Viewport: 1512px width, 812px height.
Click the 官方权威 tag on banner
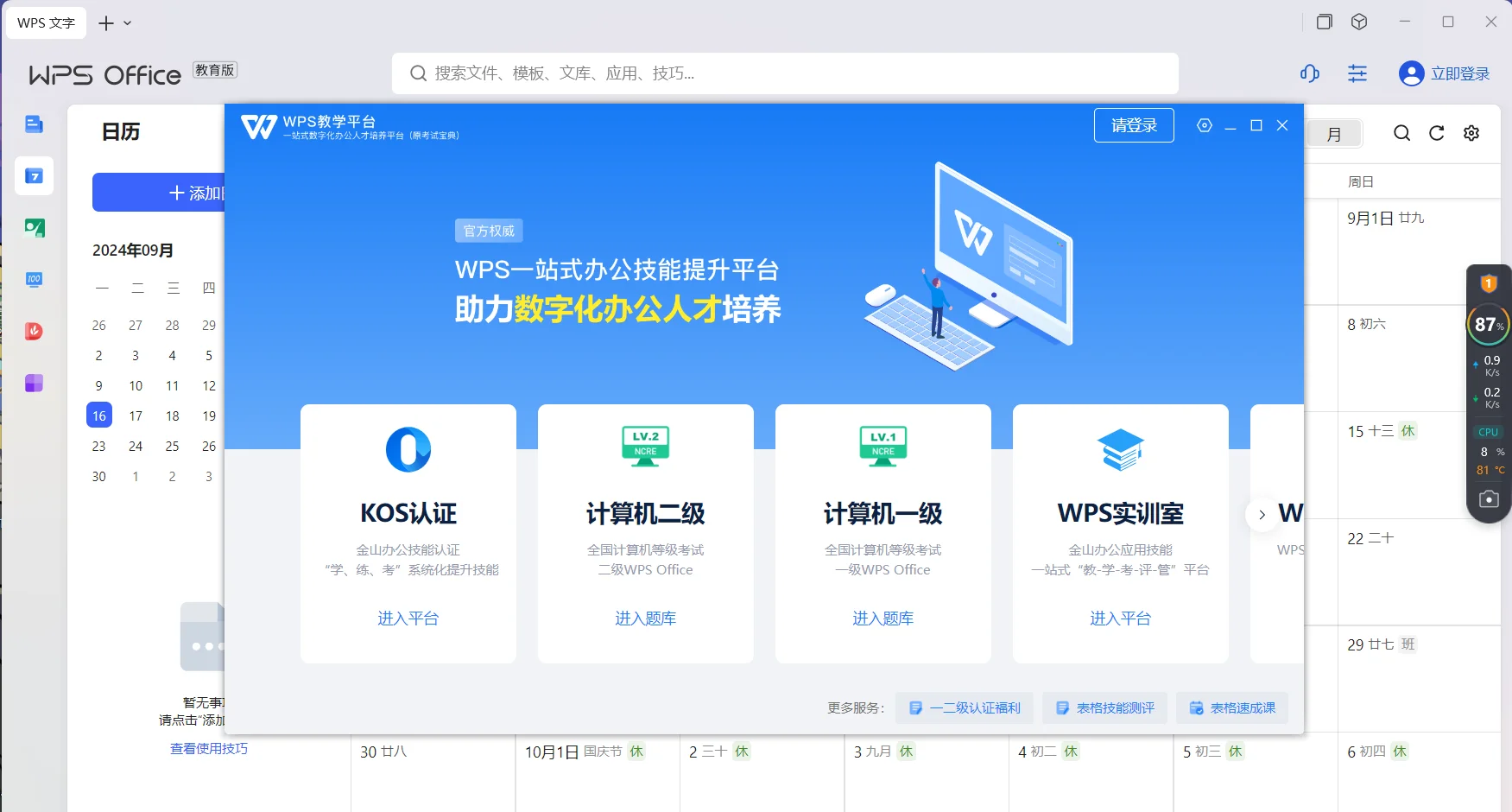pyautogui.click(x=489, y=231)
